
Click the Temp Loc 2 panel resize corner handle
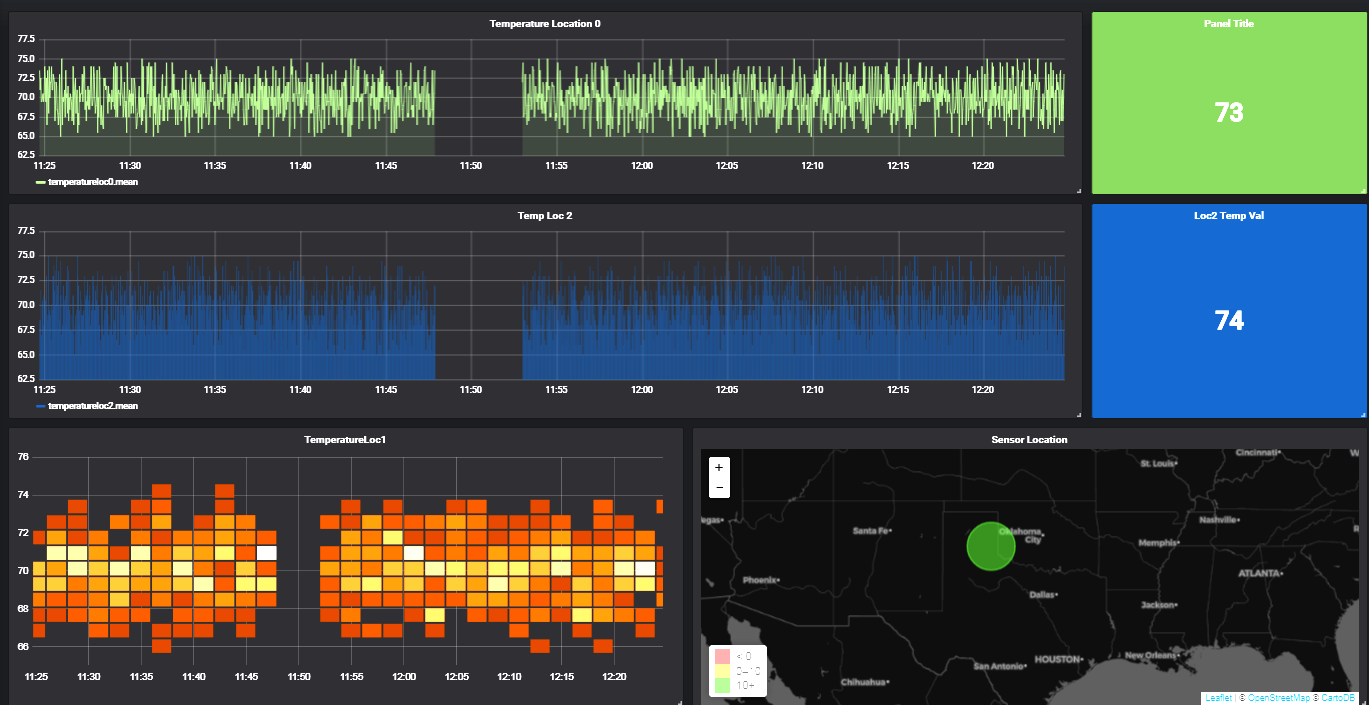[x=1078, y=414]
